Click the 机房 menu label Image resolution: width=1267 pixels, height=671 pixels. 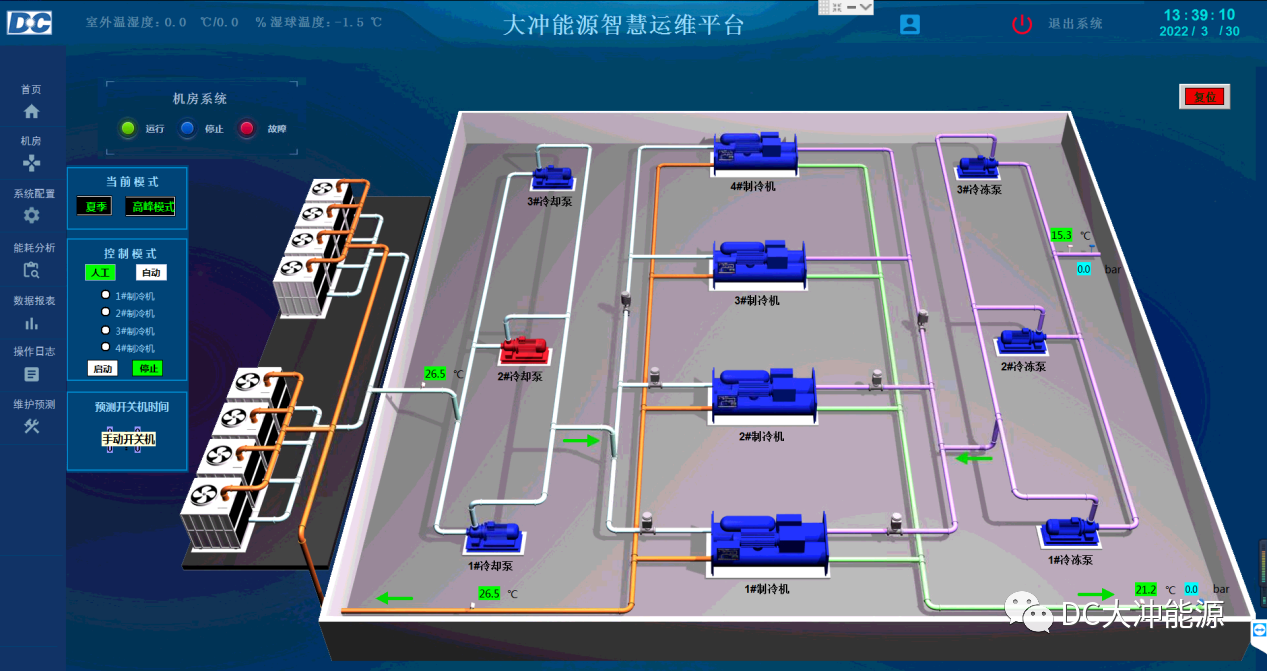(x=31, y=141)
